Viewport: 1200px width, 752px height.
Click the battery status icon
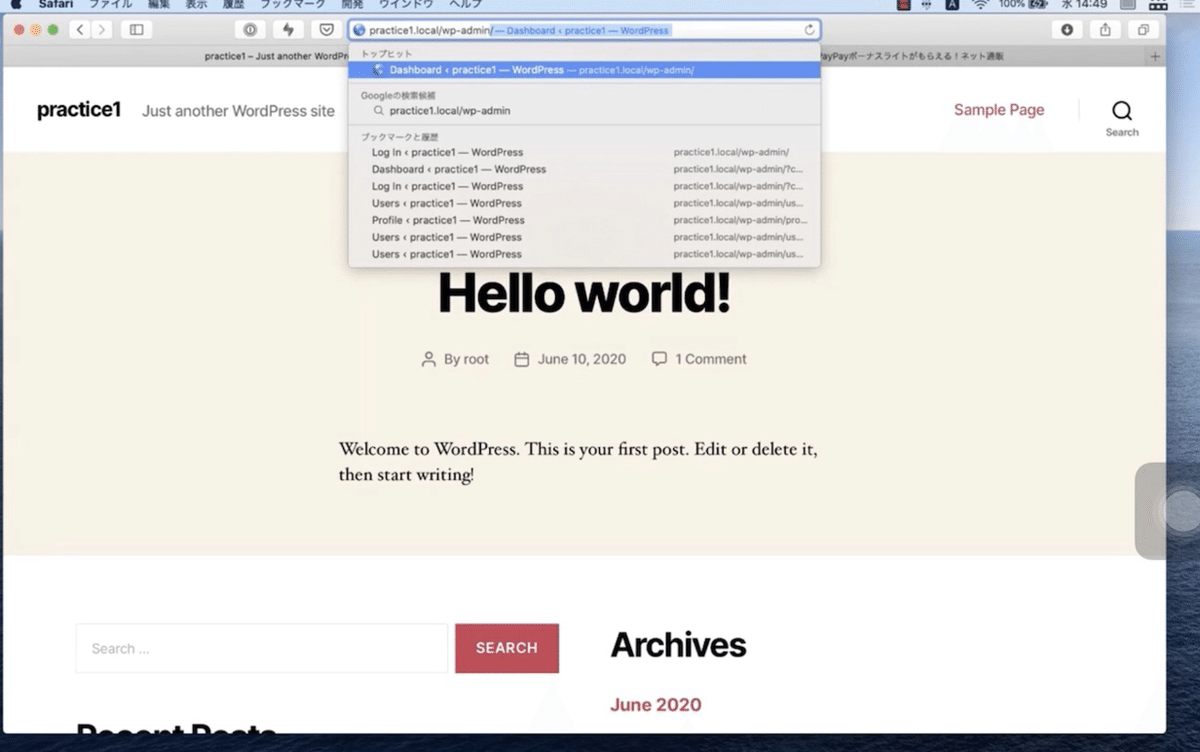[1038, 5]
